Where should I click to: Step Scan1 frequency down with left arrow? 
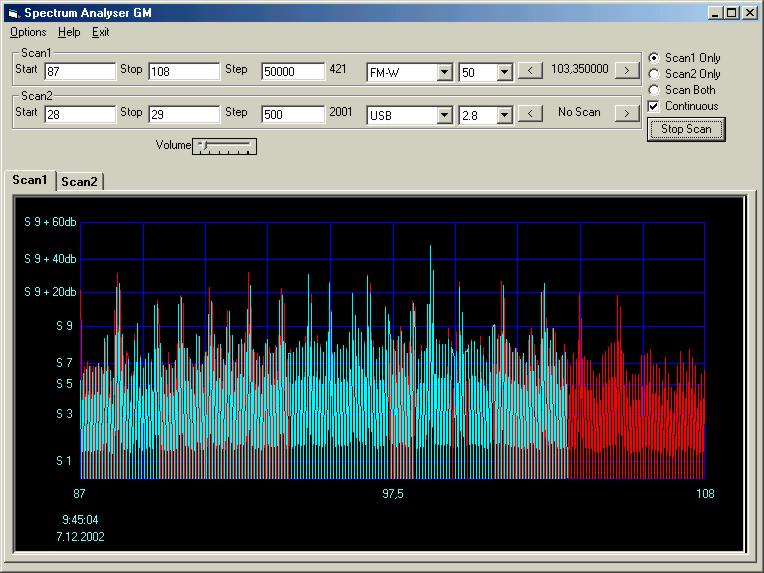tap(530, 71)
